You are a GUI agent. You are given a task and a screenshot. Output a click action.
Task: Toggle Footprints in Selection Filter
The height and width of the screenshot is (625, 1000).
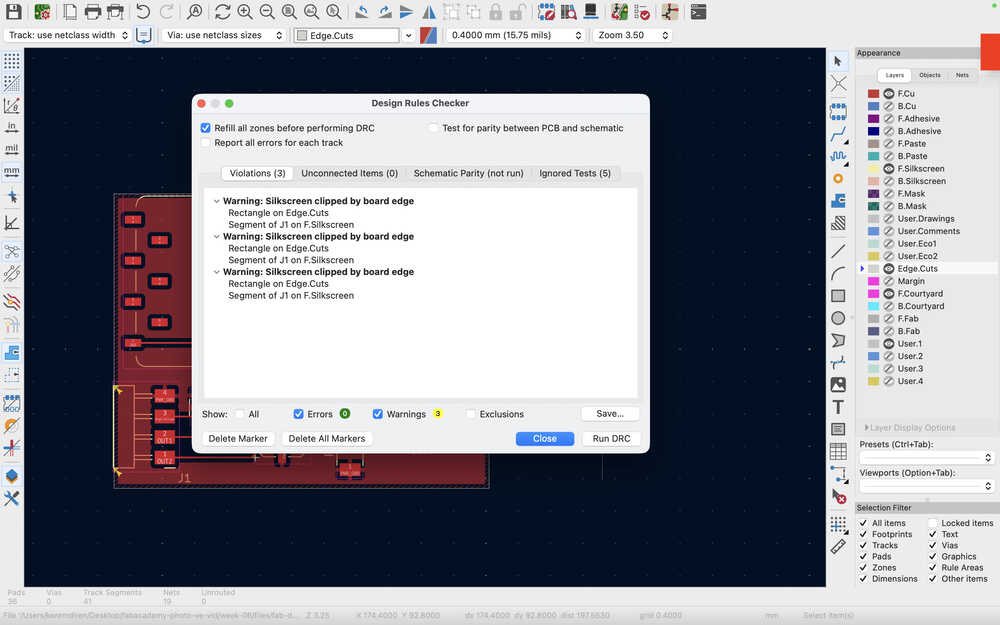point(863,534)
